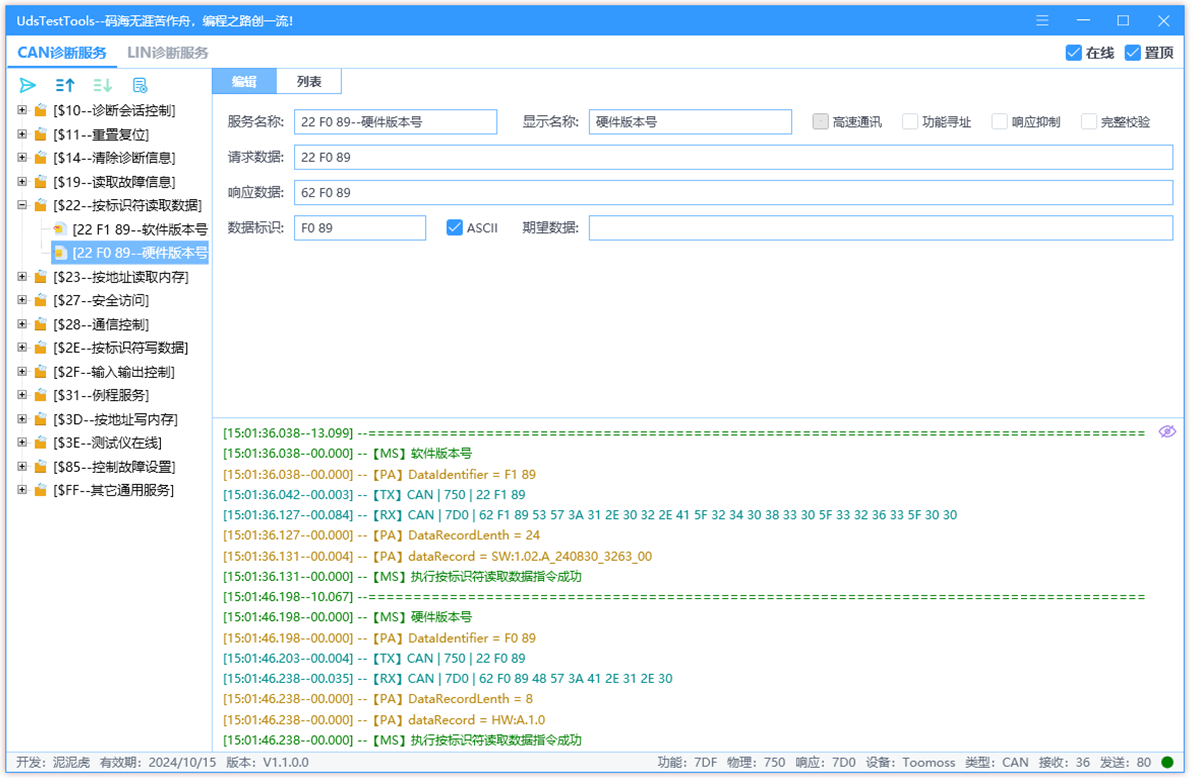The height and width of the screenshot is (778, 1192).
Task: Click the folder icon of $3D 按地址写内存
Action: [x=41, y=419]
